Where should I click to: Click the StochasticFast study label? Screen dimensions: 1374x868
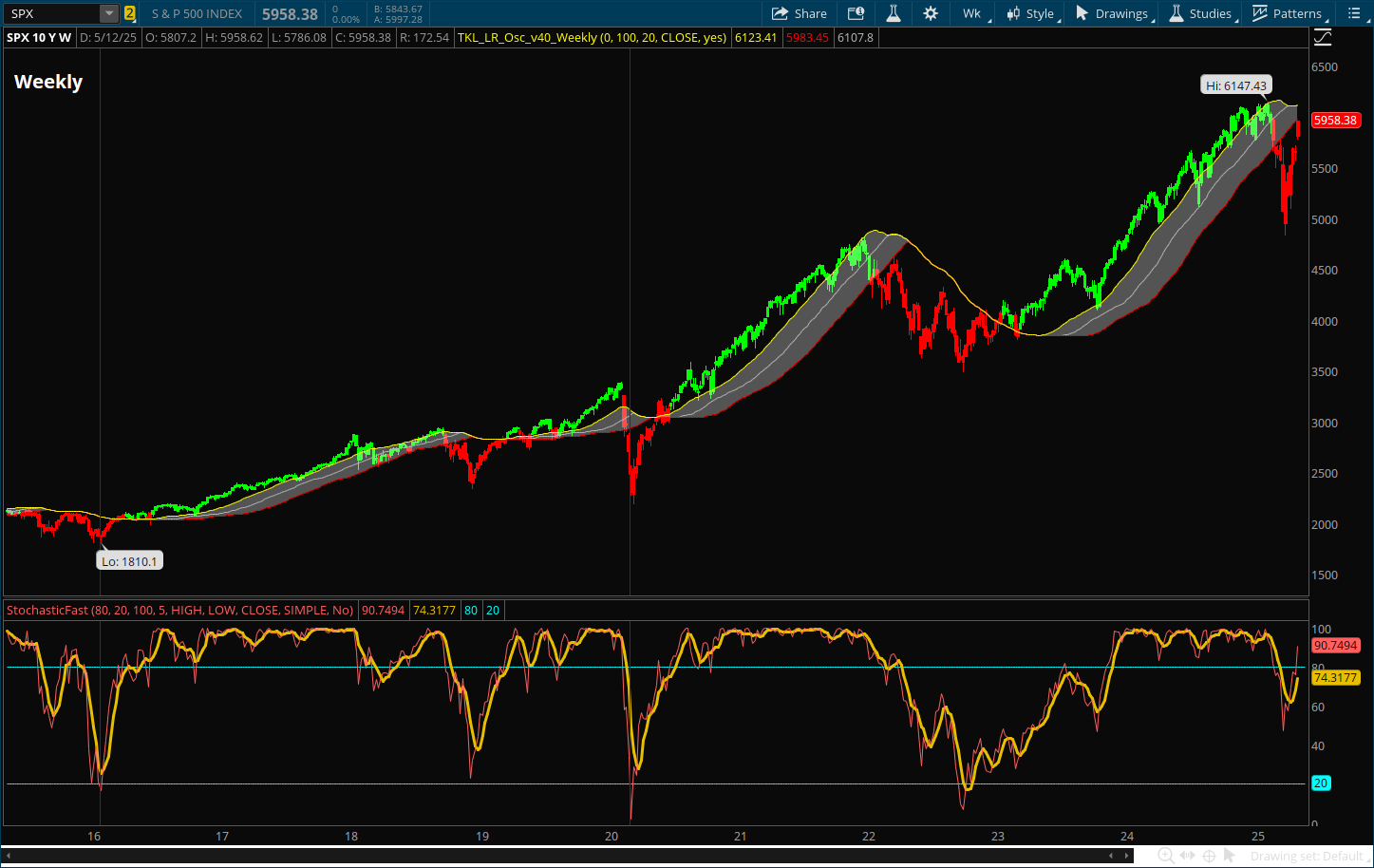click(179, 610)
